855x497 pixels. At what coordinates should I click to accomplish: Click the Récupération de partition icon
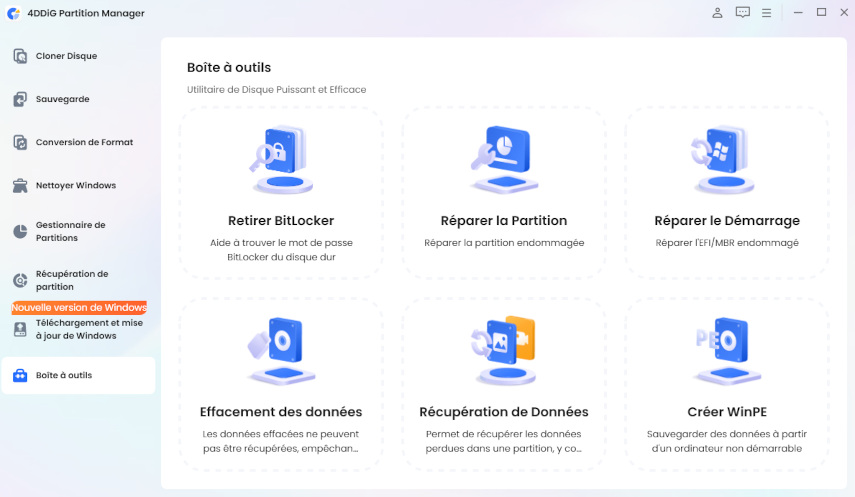tap(20, 280)
